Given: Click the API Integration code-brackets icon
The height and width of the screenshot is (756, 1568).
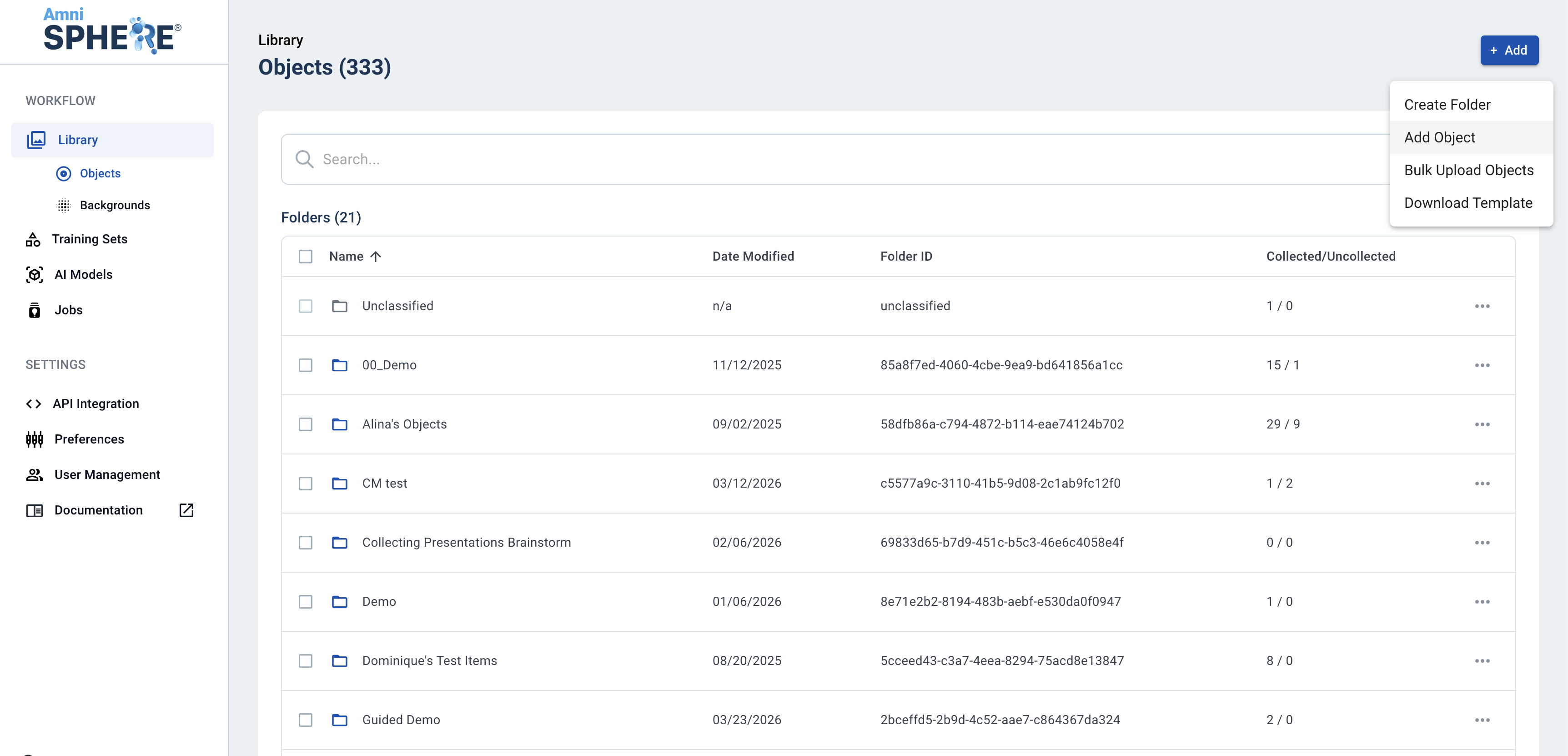Looking at the screenshot, I should tap(34, 403).
